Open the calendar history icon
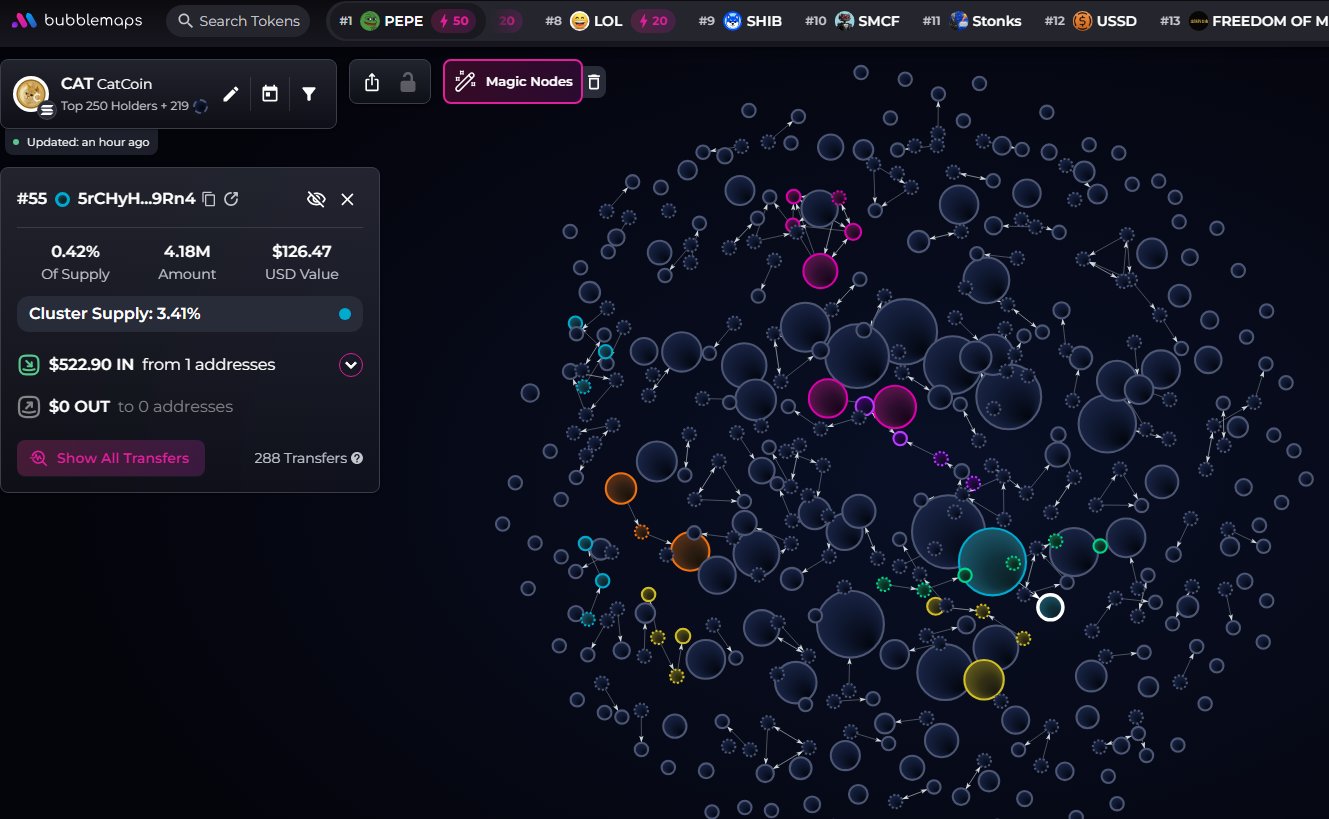1329x819 pixels. coord(270,94)
